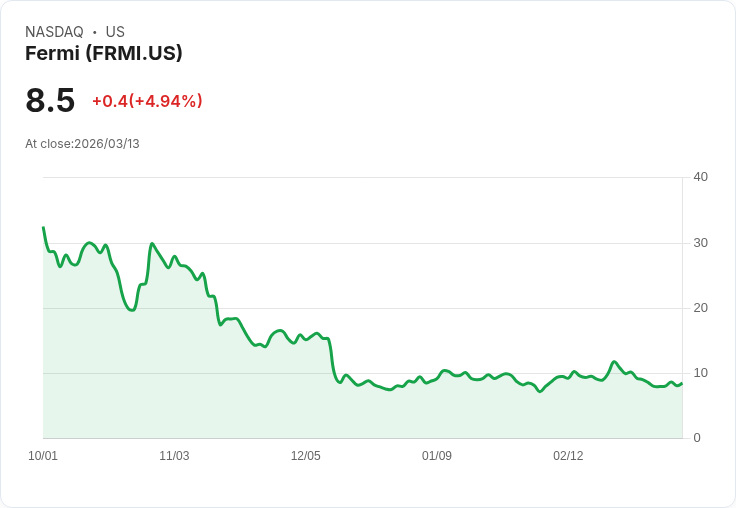The width and height of the screenshot is (736, 508).
Task: Click the US market label
Action: pos(115,32)
